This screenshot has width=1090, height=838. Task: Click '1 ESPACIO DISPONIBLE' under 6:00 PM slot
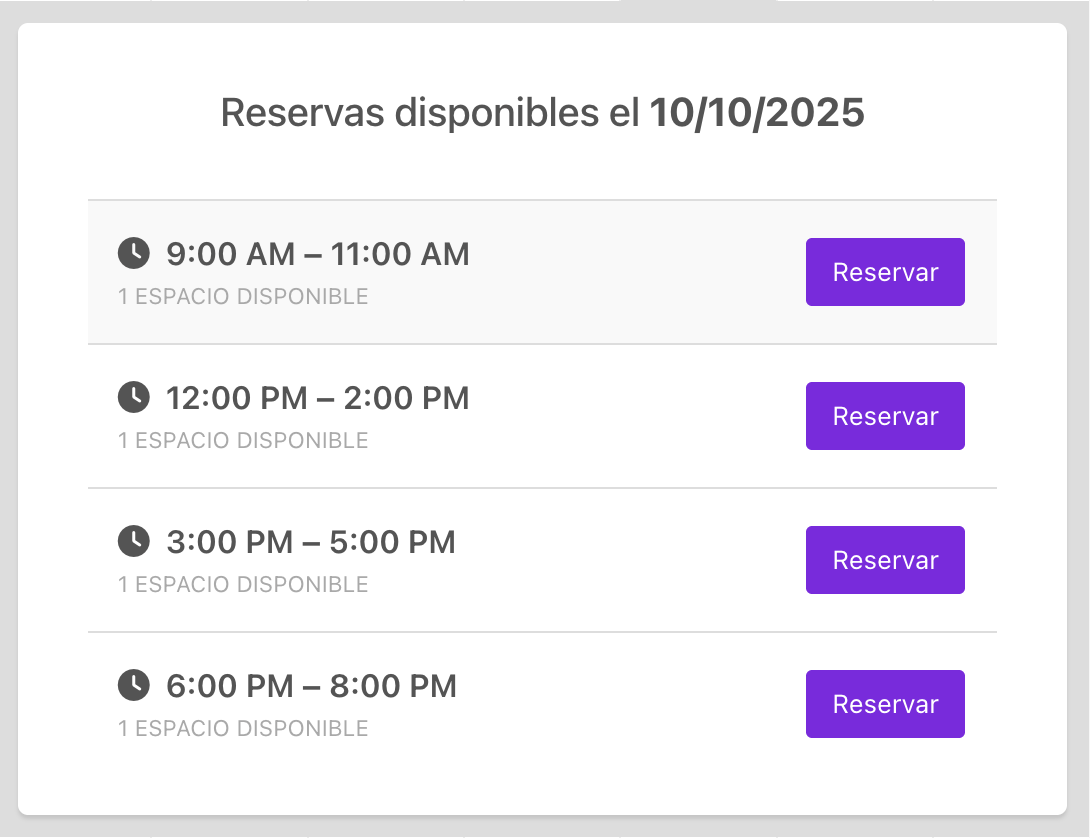coord(243,729)
